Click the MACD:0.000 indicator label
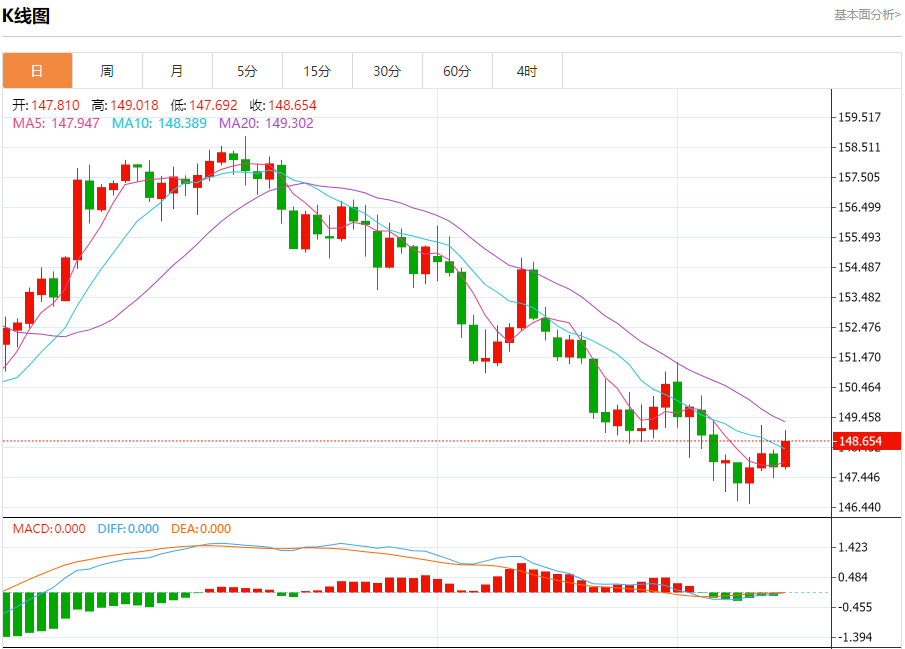 49,528
